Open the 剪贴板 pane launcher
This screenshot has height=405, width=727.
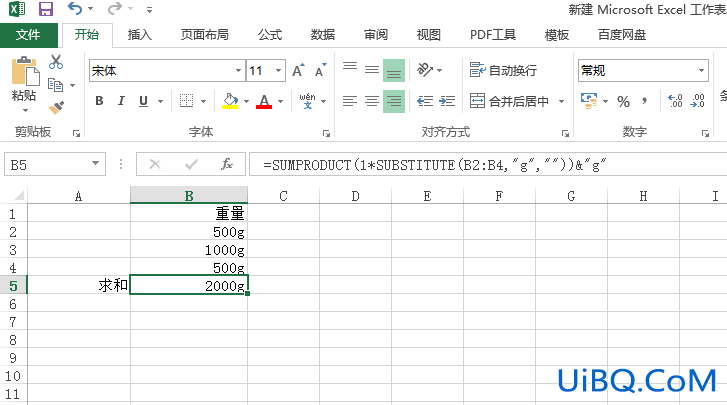click(77, 133)
